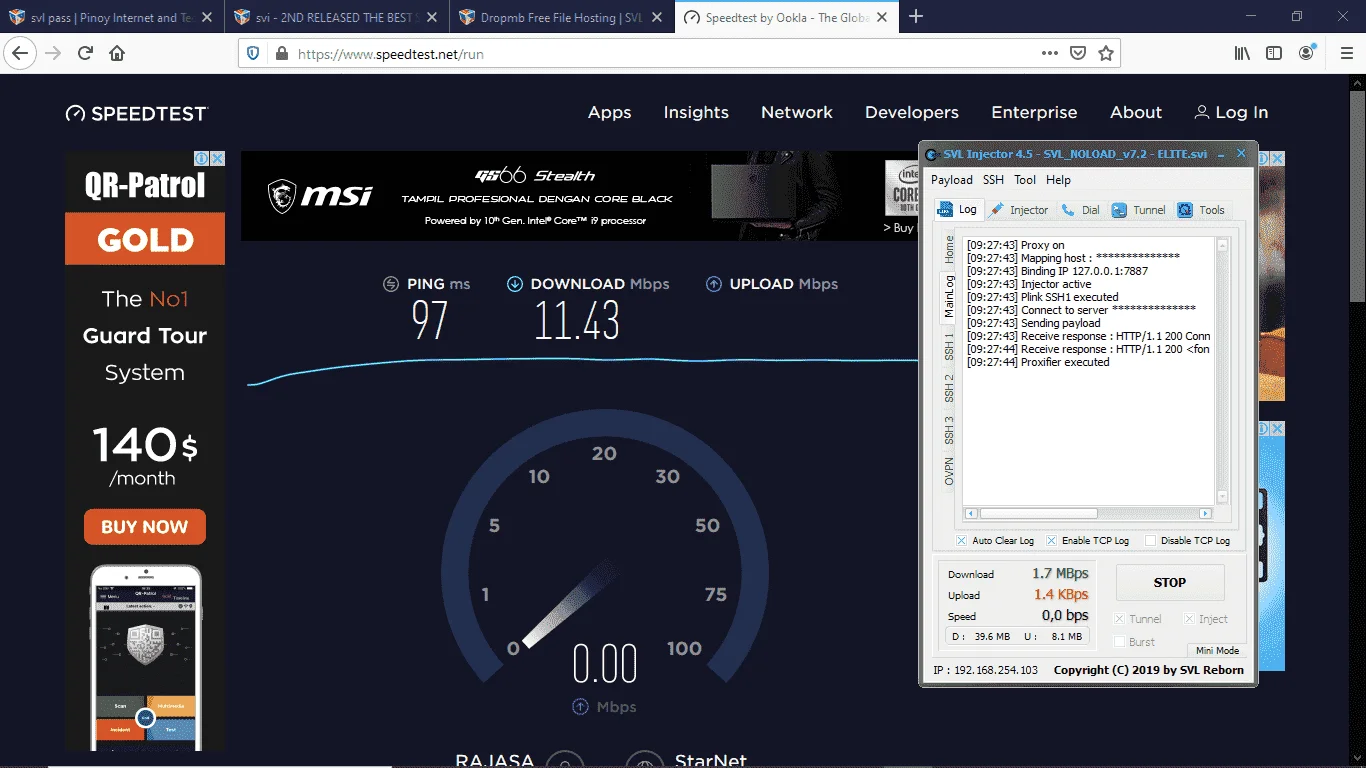Switch to the Dropmb Free File Hosting tab
1366x768 pixels.
pos(563,17)
